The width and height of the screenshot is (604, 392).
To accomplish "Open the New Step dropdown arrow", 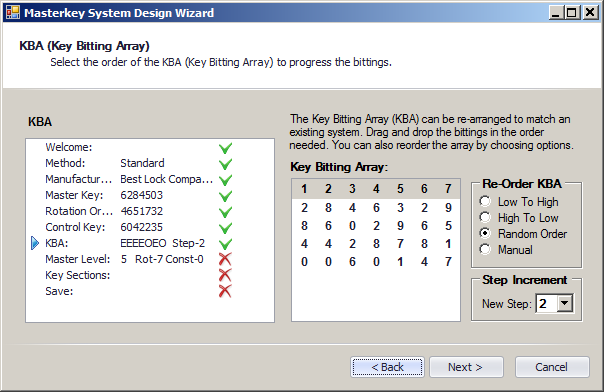I will 565,303.
